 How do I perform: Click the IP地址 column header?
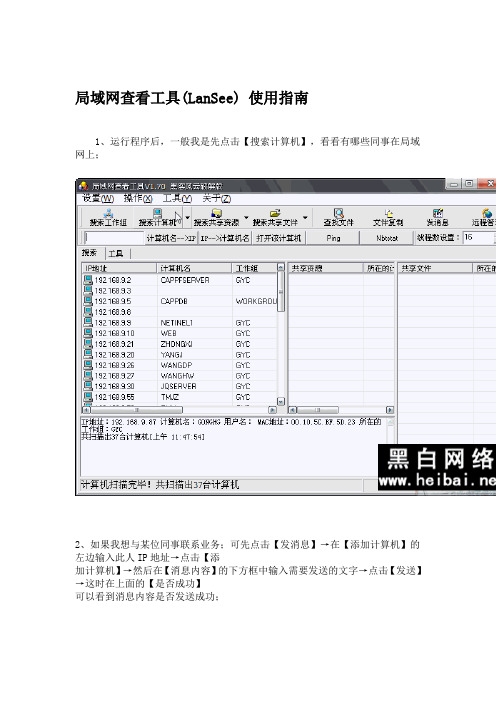coord(120,268)
